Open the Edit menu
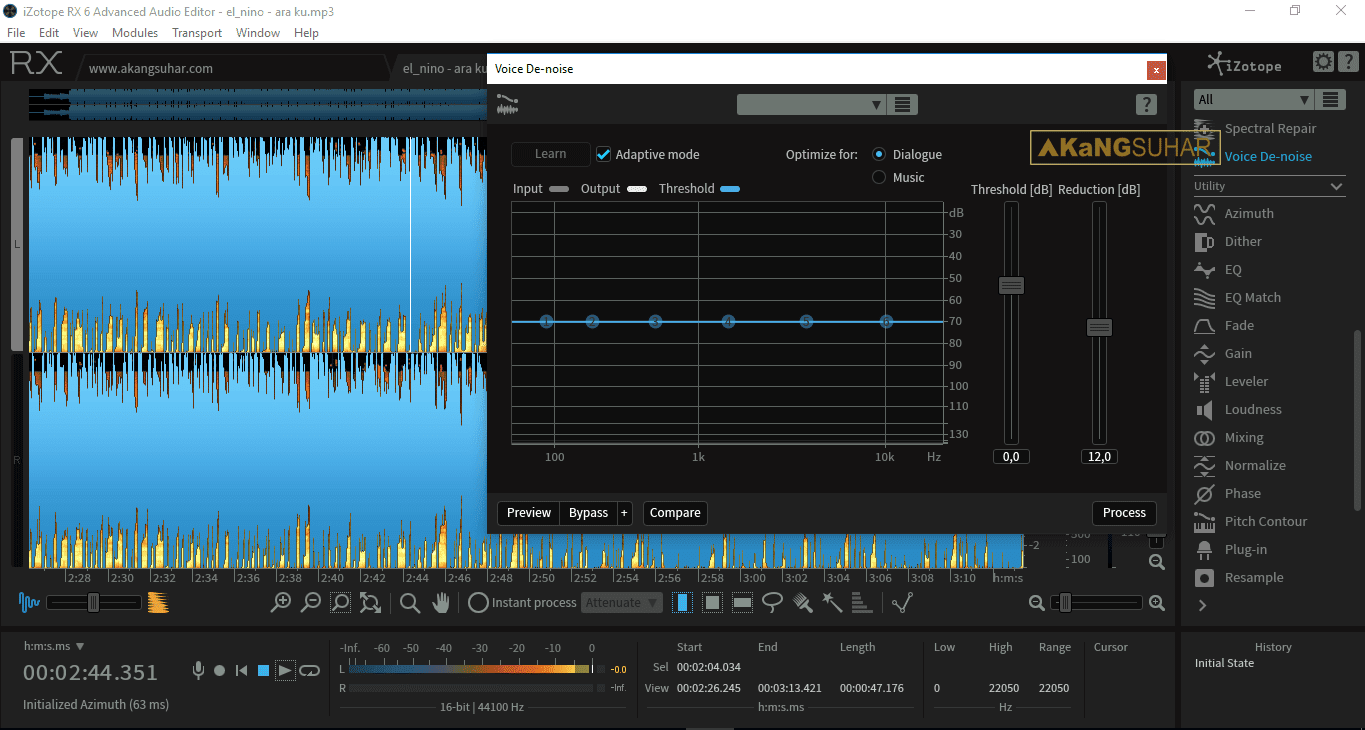The image size is (1365, 730). [x=49, y=33]
